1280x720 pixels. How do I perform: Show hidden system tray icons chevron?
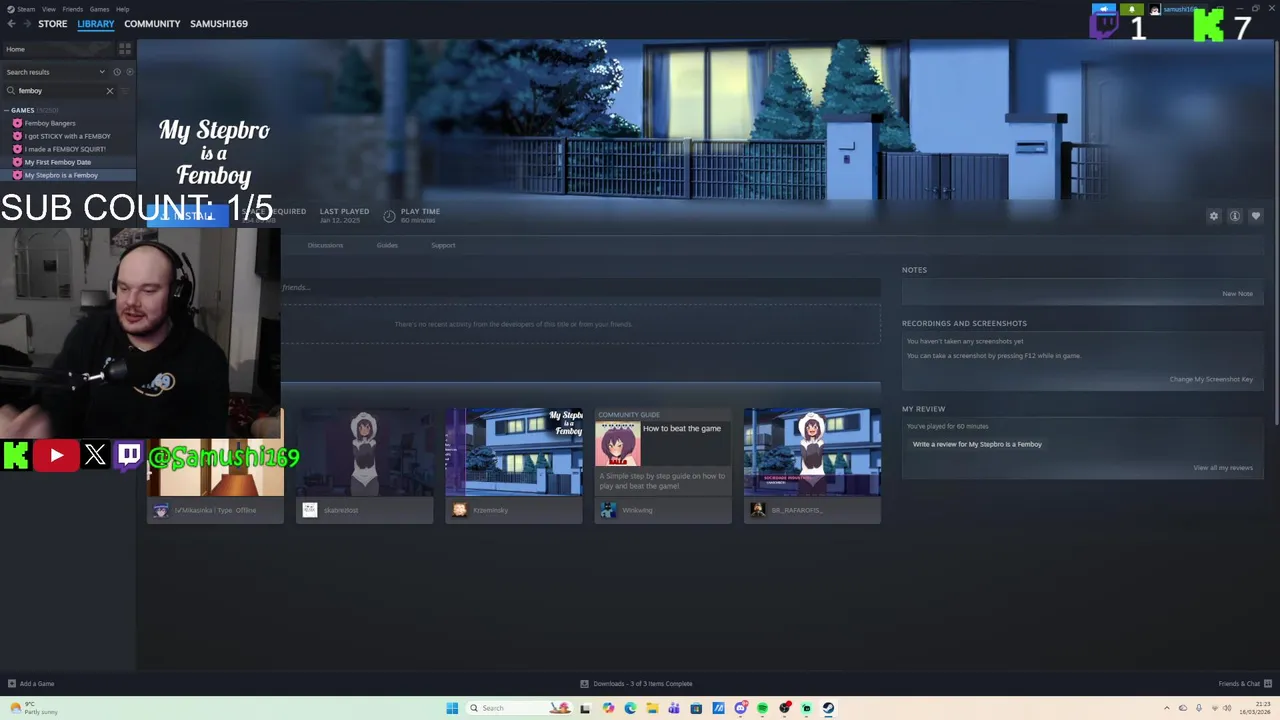pos(1167,708)
